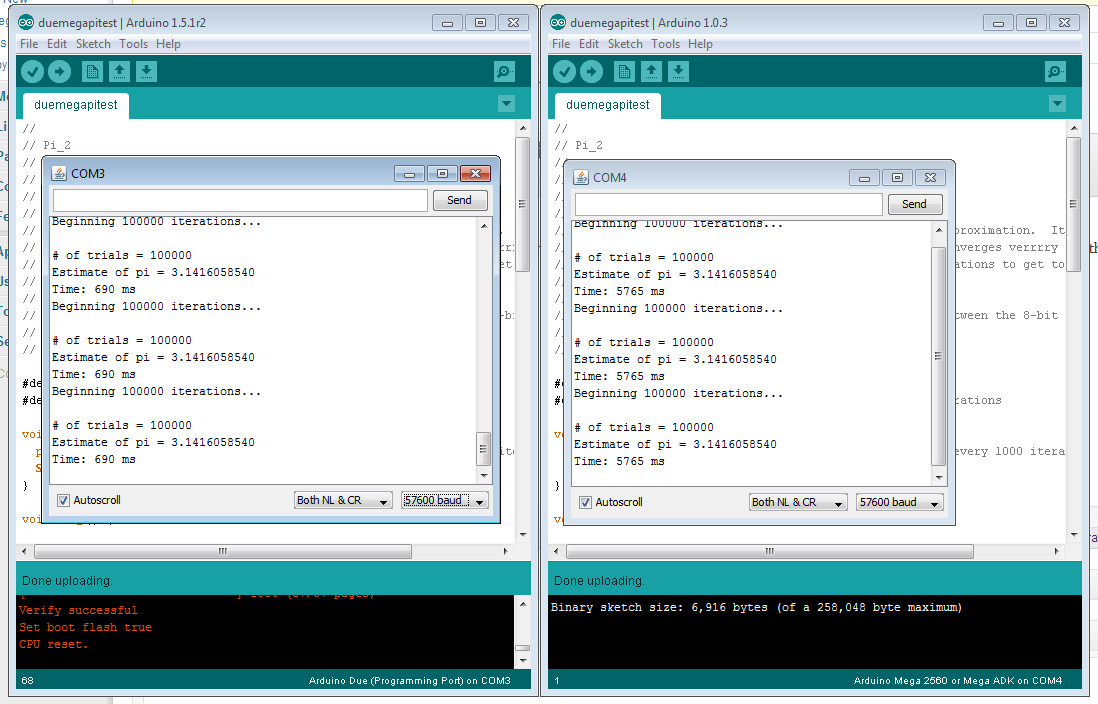
Task: Click Verify icon in Arduino 1.0.3 window
Action: pyautogui.click(x=565, y=71)
